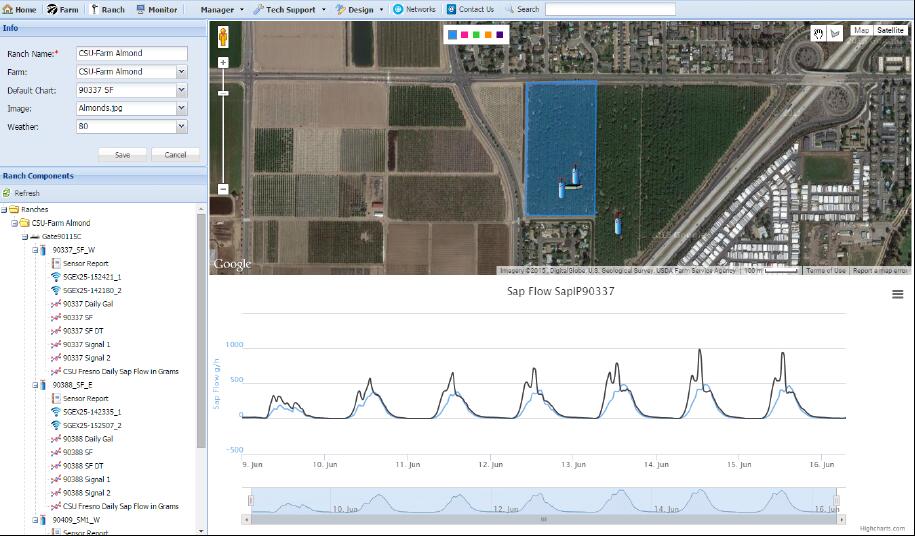Click the Refresh icon in Ranch Components

7,193
